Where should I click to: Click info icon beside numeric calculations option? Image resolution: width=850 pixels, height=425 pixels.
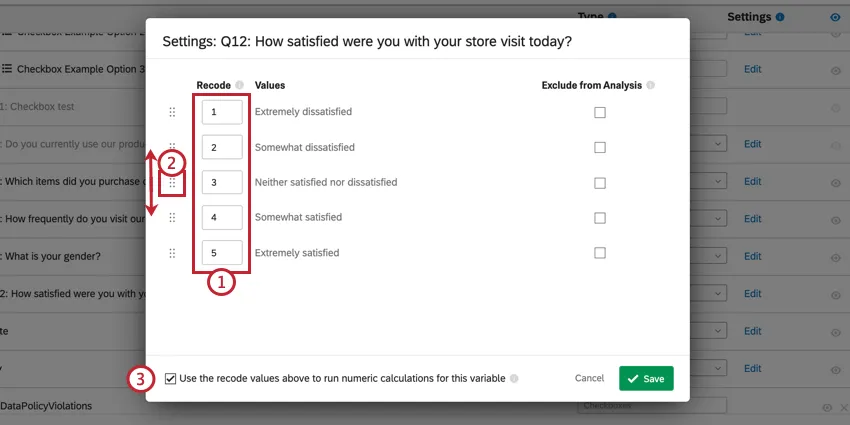click(x=514, y=379)
